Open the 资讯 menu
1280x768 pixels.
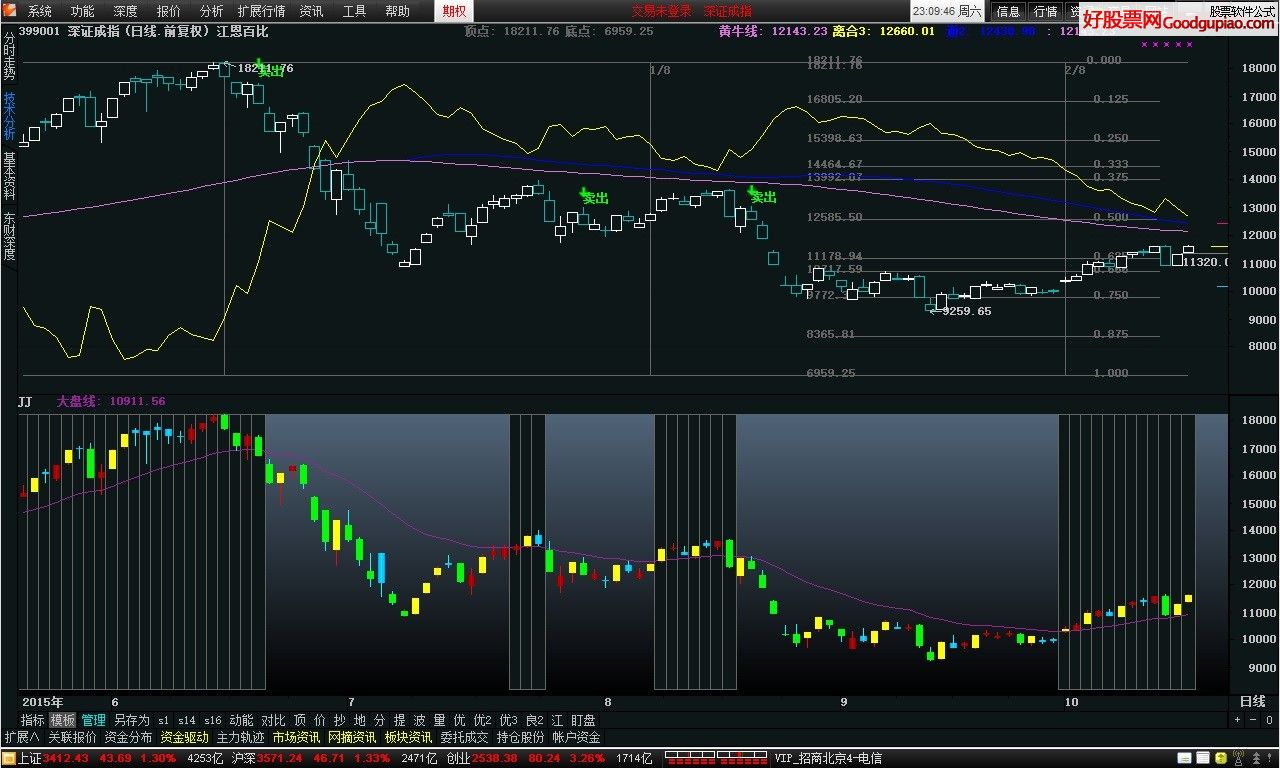pos(312,11)
